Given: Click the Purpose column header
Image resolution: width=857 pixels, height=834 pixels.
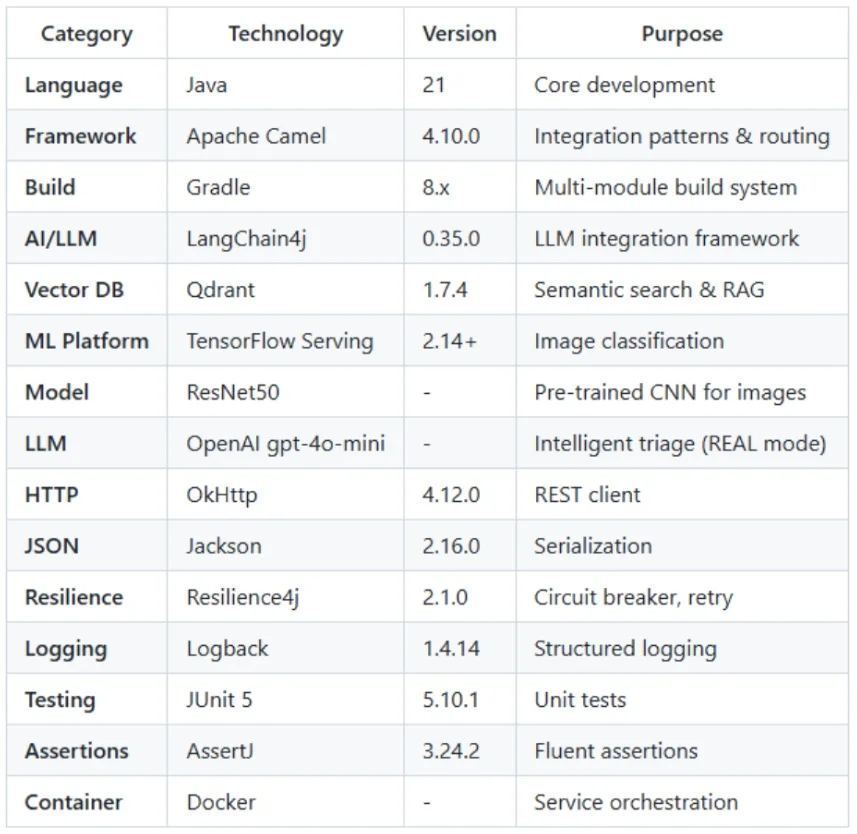Looking at the screenshot, I should point(682,34).
